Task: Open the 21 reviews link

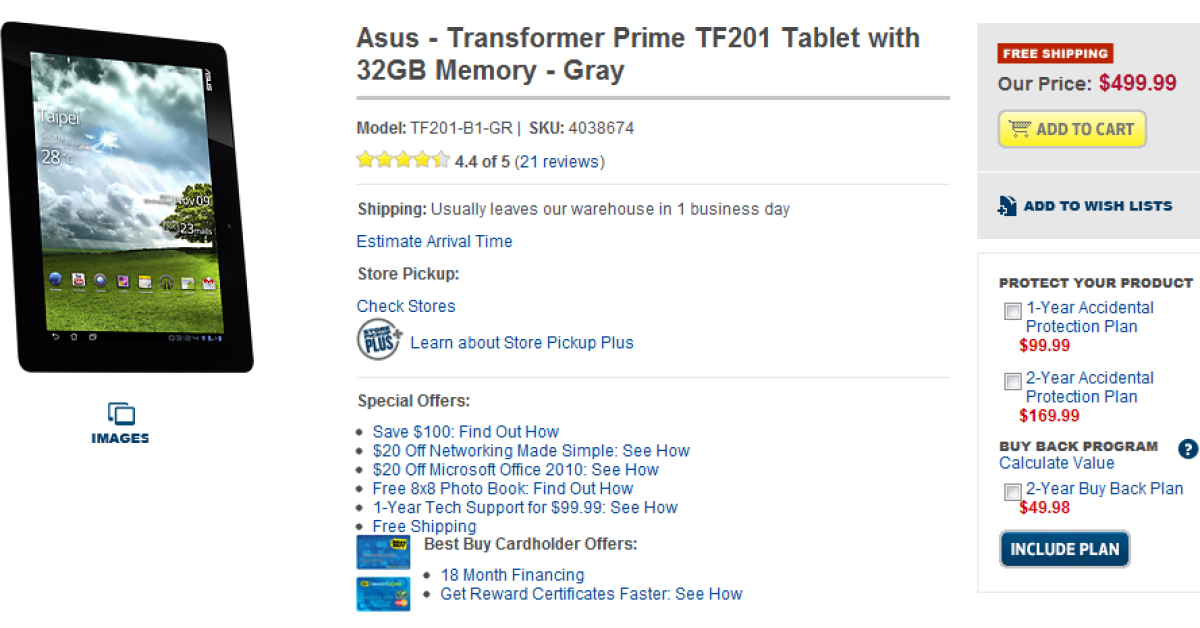Action: [x=559, y=161]
